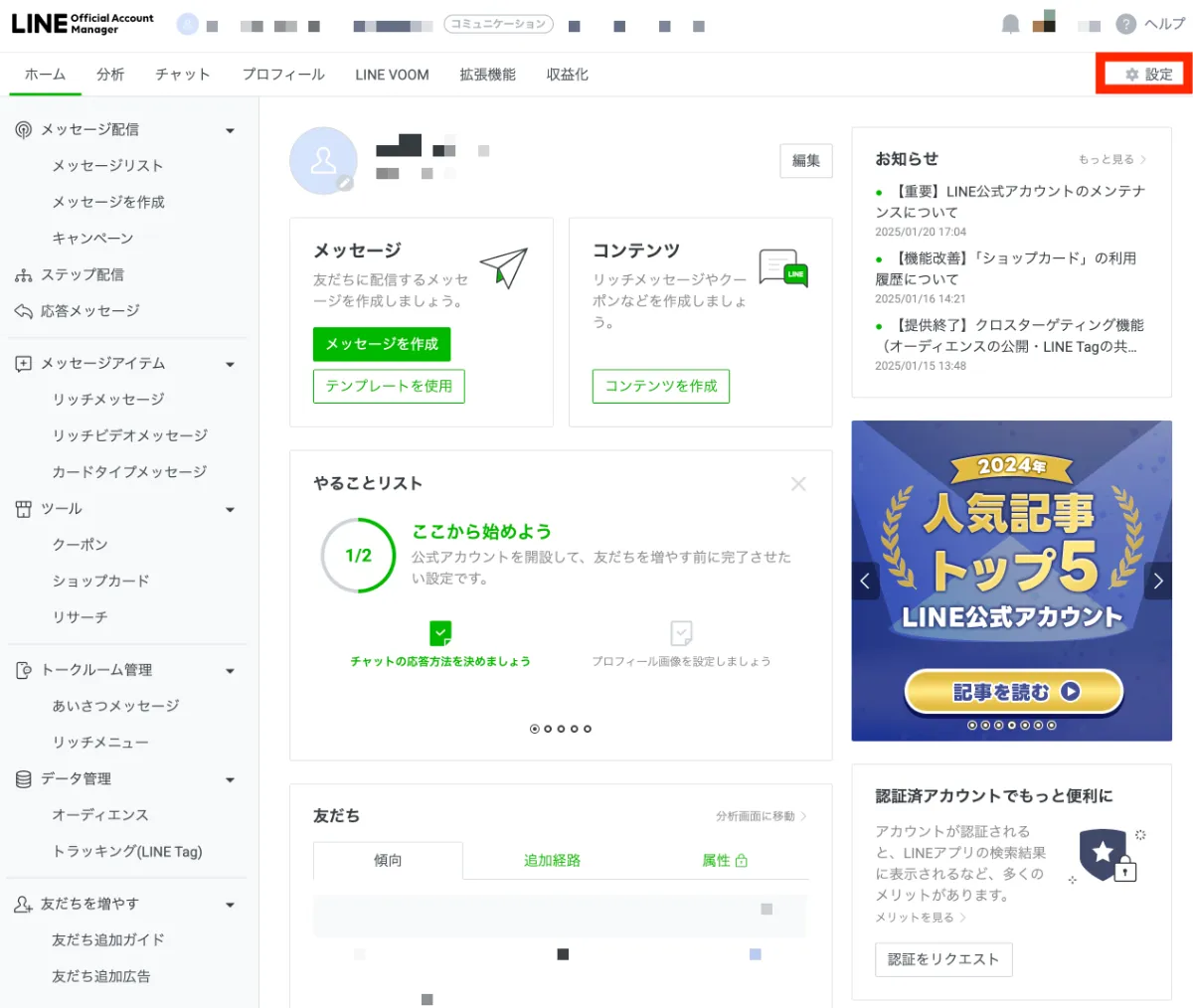Click the メッセージアイテム sidebar icon

[21, 364]
